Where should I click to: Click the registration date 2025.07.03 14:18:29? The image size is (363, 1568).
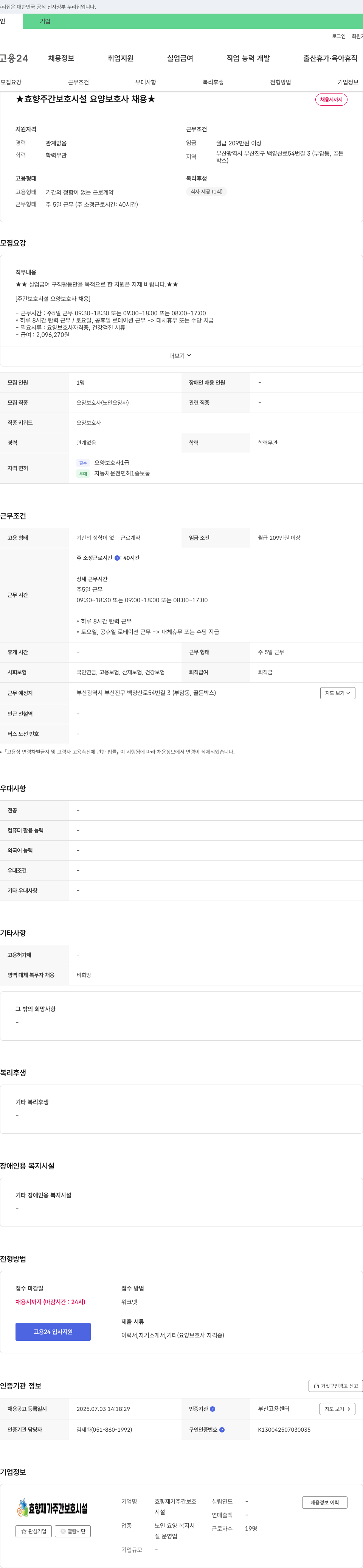click(x=103, y=1409)
